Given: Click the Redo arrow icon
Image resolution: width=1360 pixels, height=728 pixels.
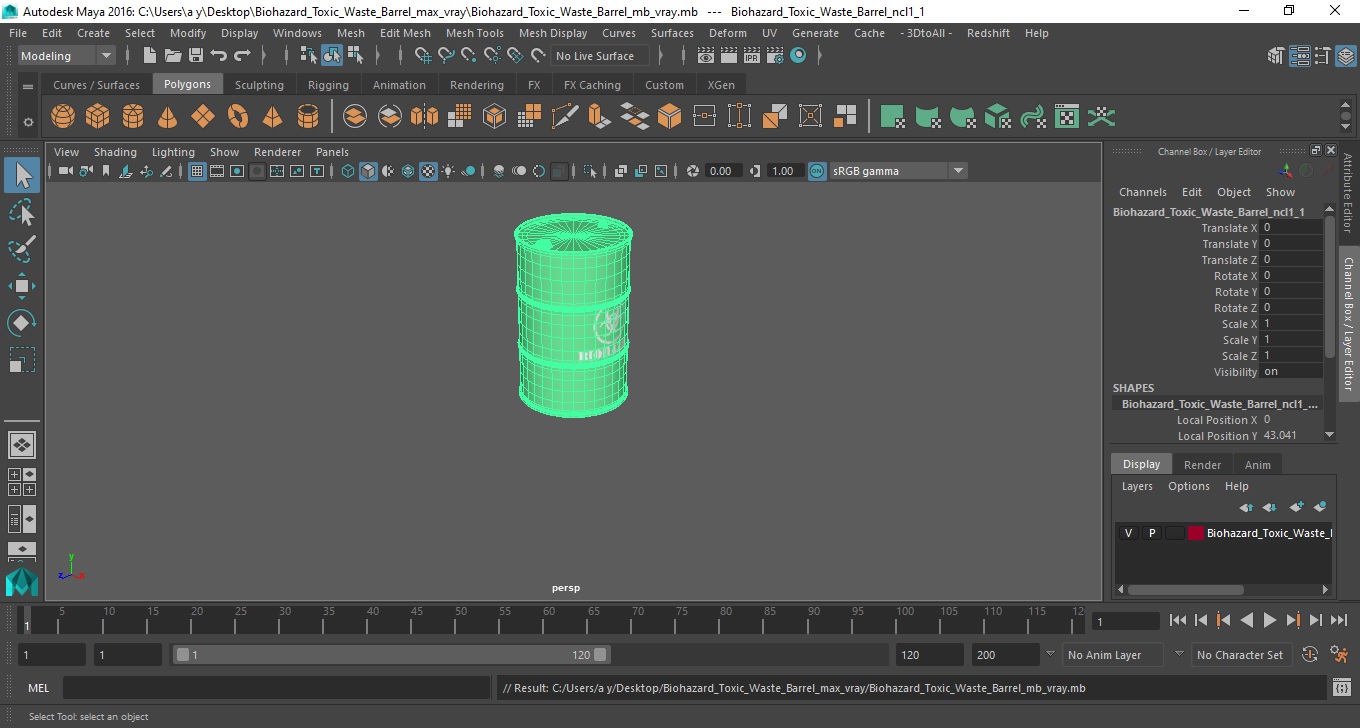Looking at the screenshot, I should point(242,56).
